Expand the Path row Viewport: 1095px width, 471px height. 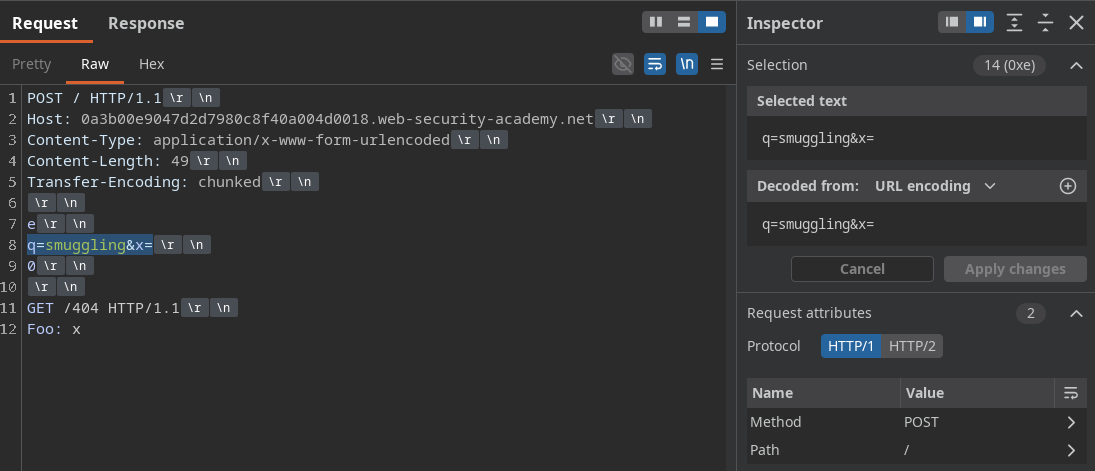(916, 450)
